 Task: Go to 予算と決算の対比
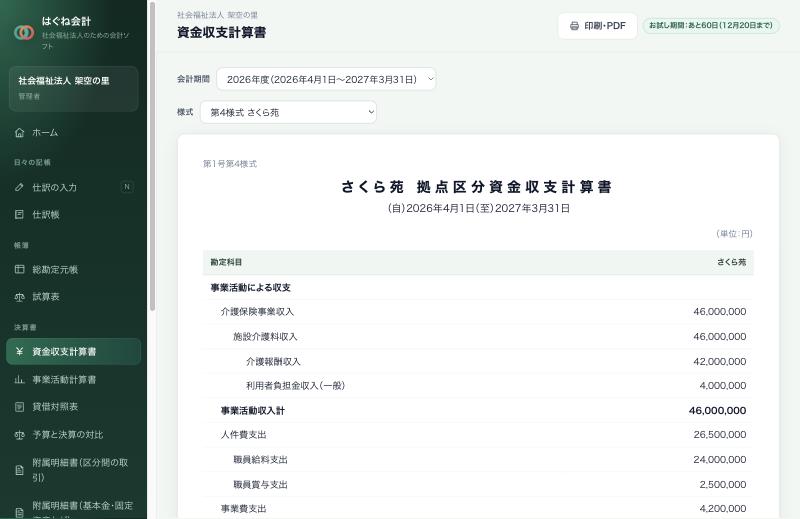73,435
